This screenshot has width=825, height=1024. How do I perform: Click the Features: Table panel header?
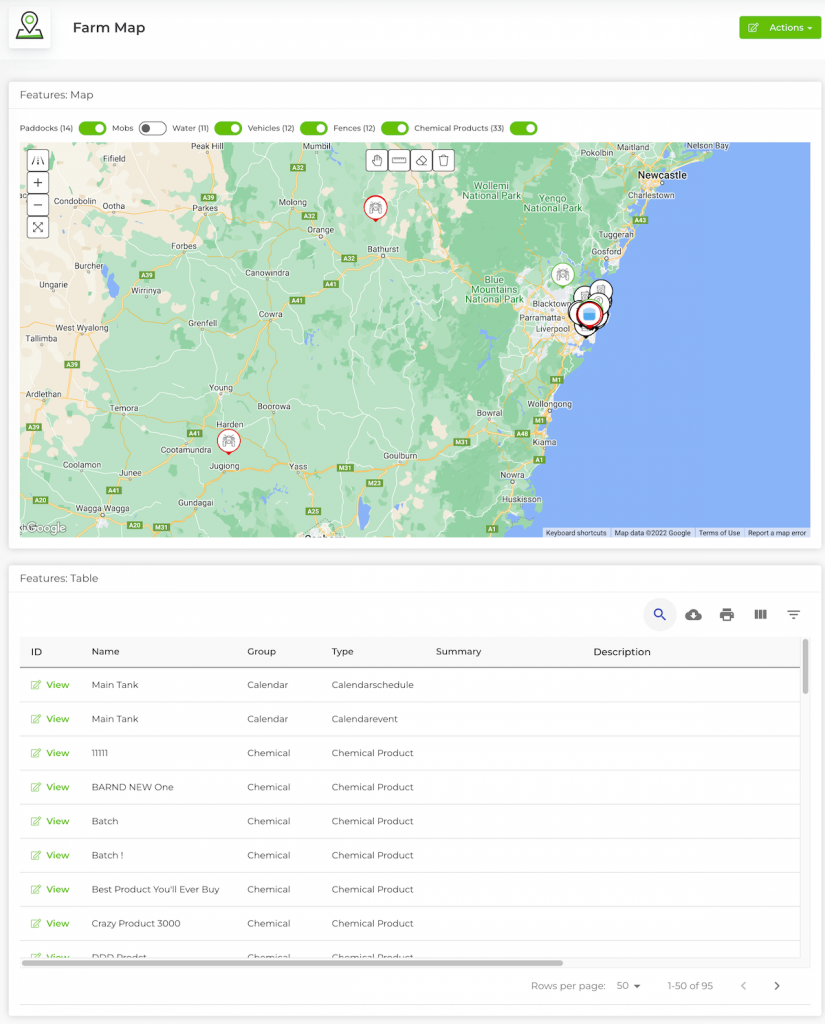55,578
